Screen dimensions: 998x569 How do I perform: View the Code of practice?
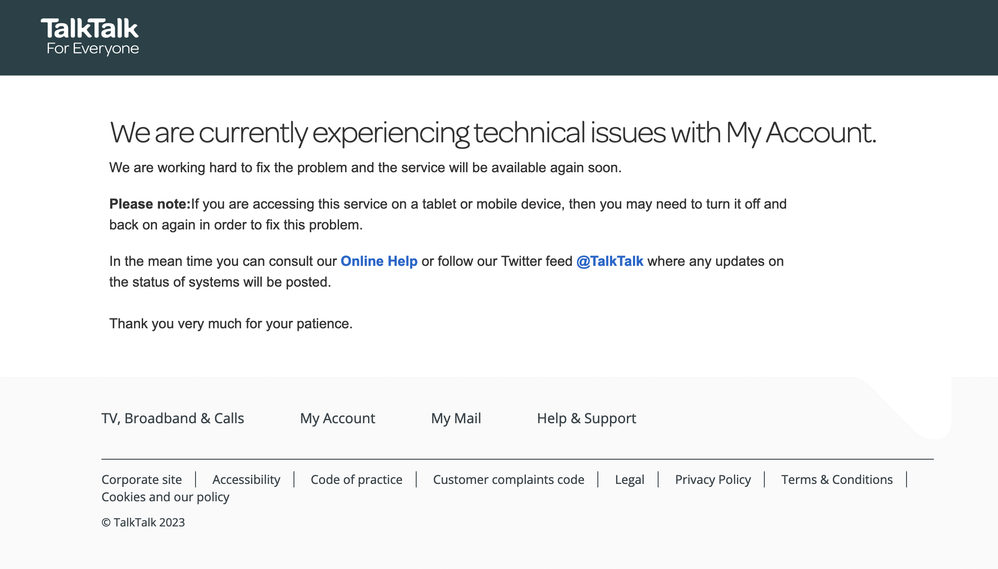point(356,479)
